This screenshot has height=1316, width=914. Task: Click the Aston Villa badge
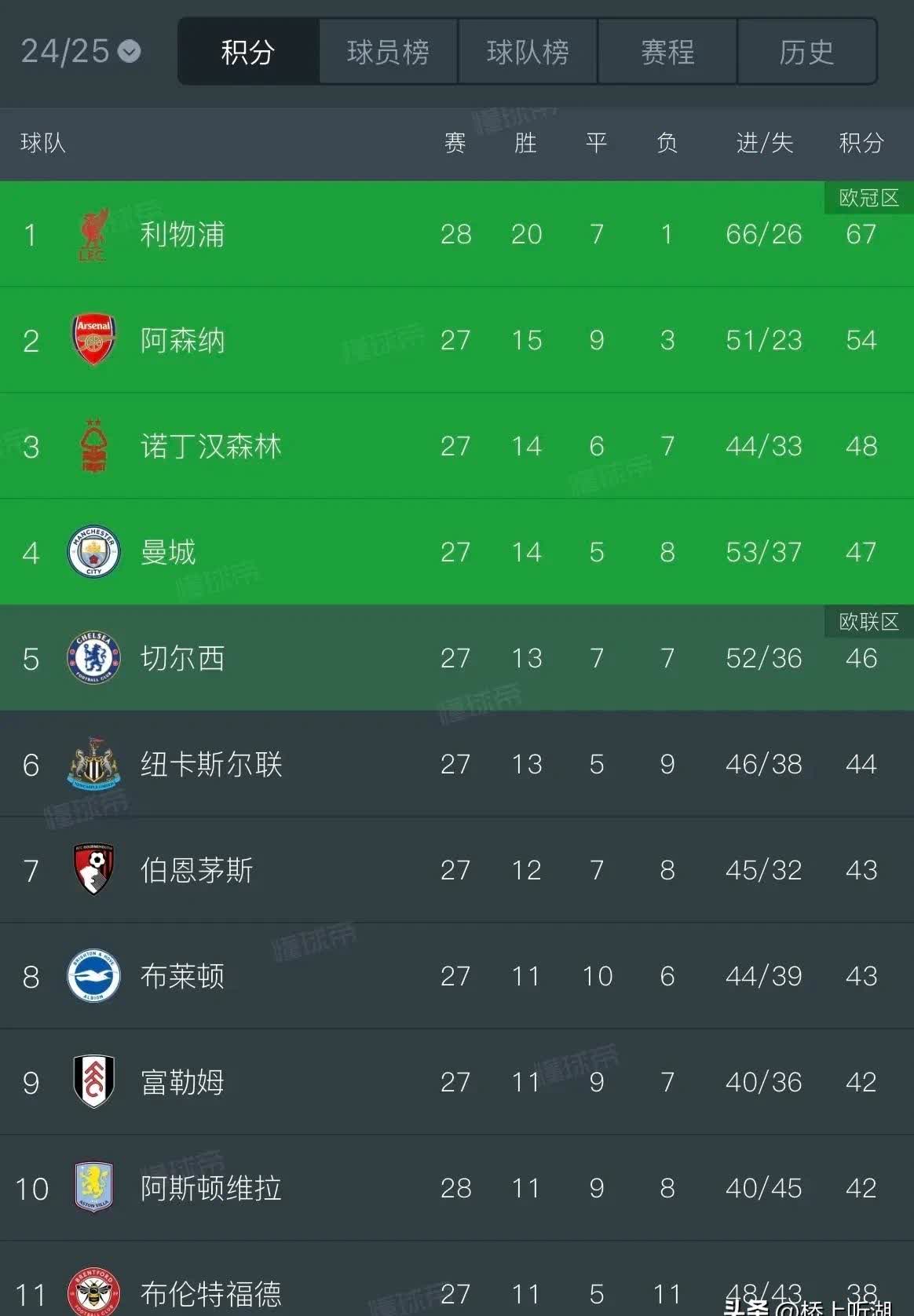(93, 1188)
